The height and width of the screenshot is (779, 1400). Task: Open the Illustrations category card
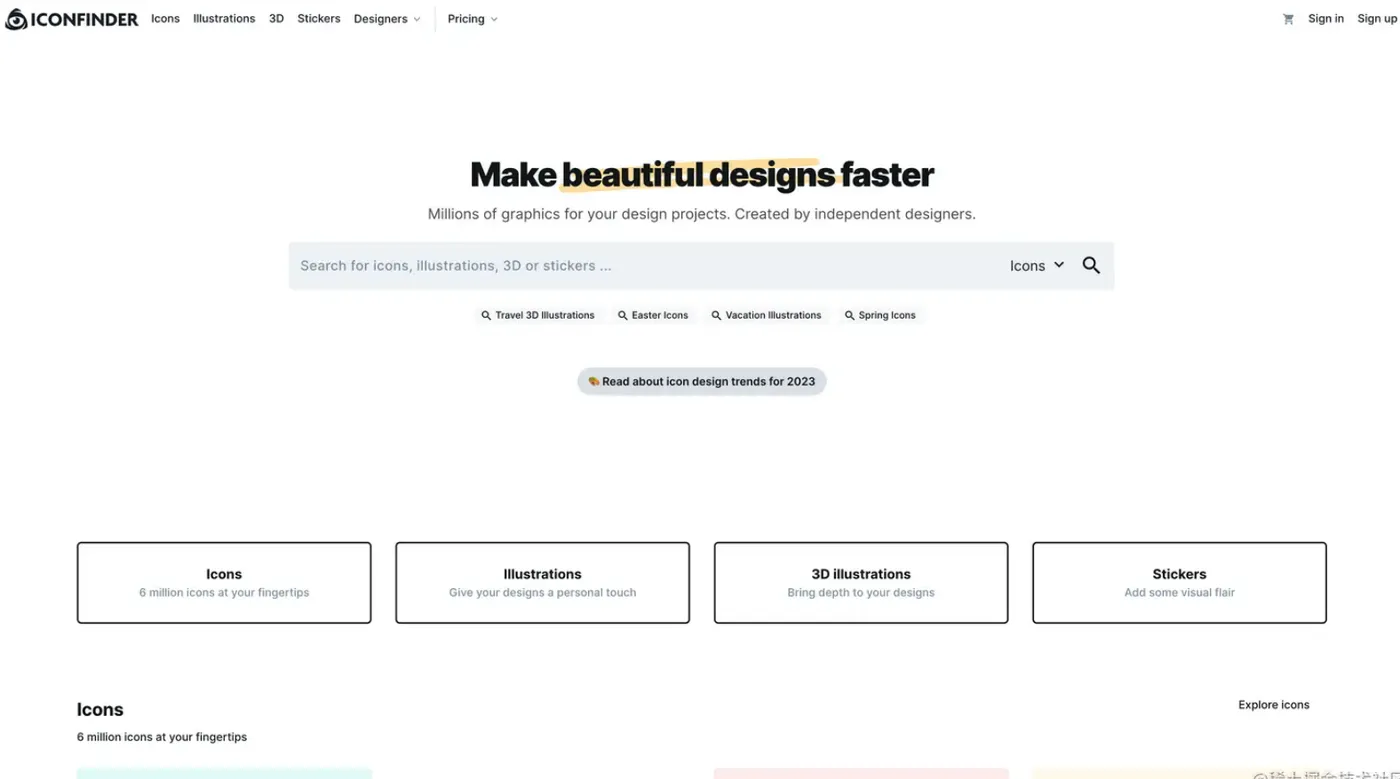(x=542, y=583)
